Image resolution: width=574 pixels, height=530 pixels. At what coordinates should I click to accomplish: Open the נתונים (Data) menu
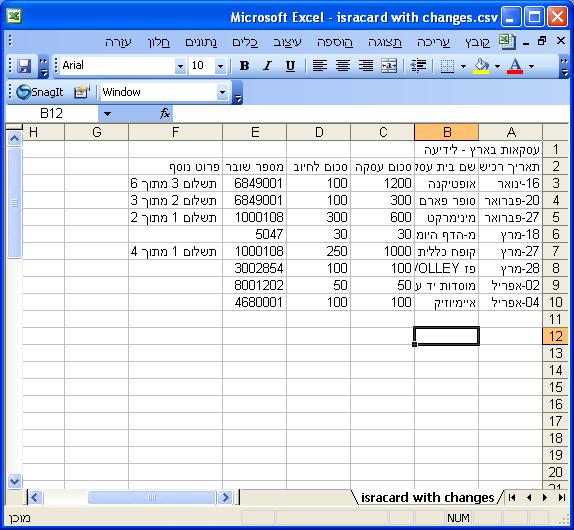coord(201,42)
